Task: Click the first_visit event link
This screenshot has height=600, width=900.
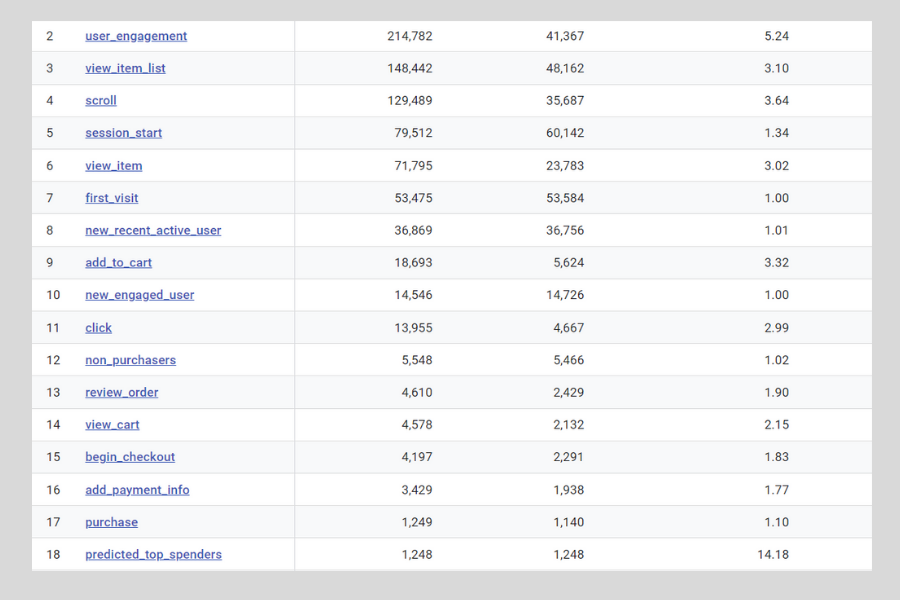Action: click(x=112, y=198)
